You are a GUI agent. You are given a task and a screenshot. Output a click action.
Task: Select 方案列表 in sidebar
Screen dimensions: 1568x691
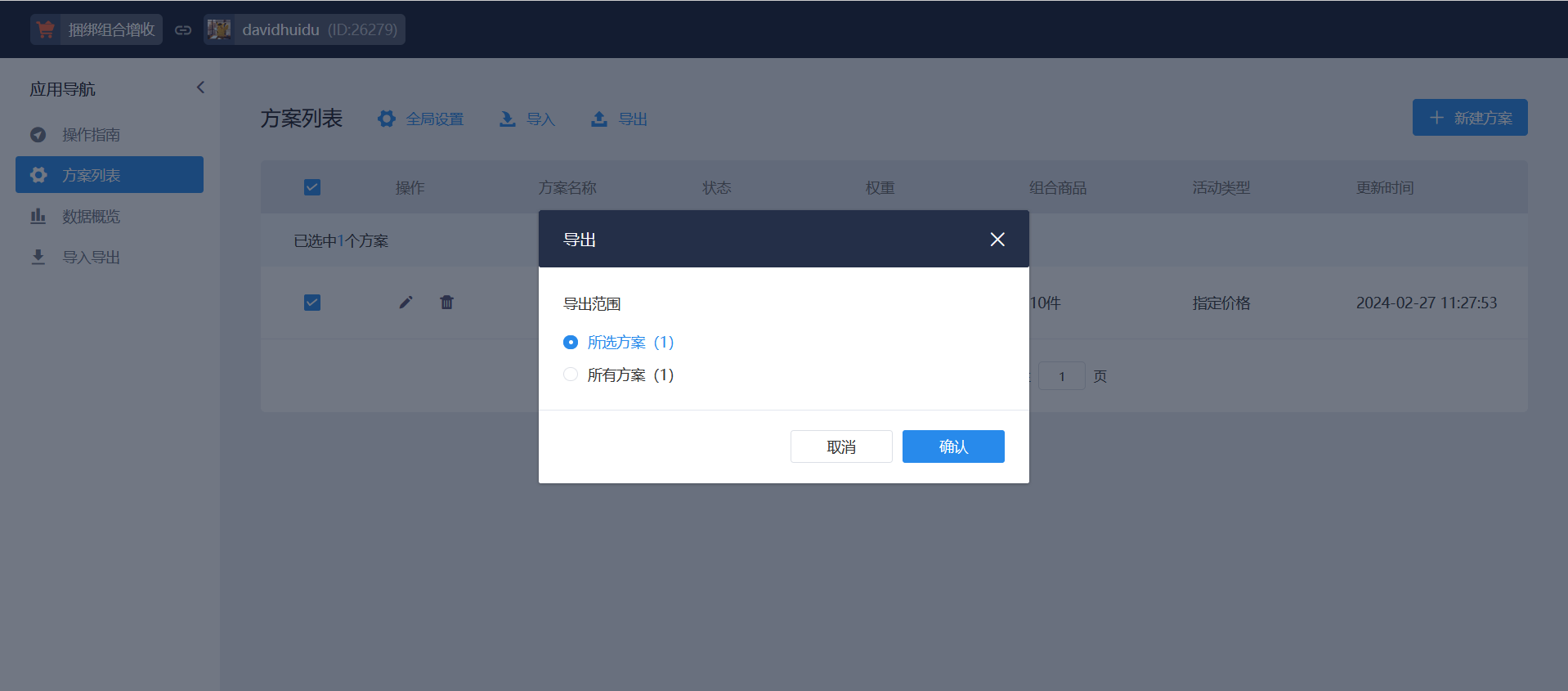pyautogui.click(x=110, y=175)
